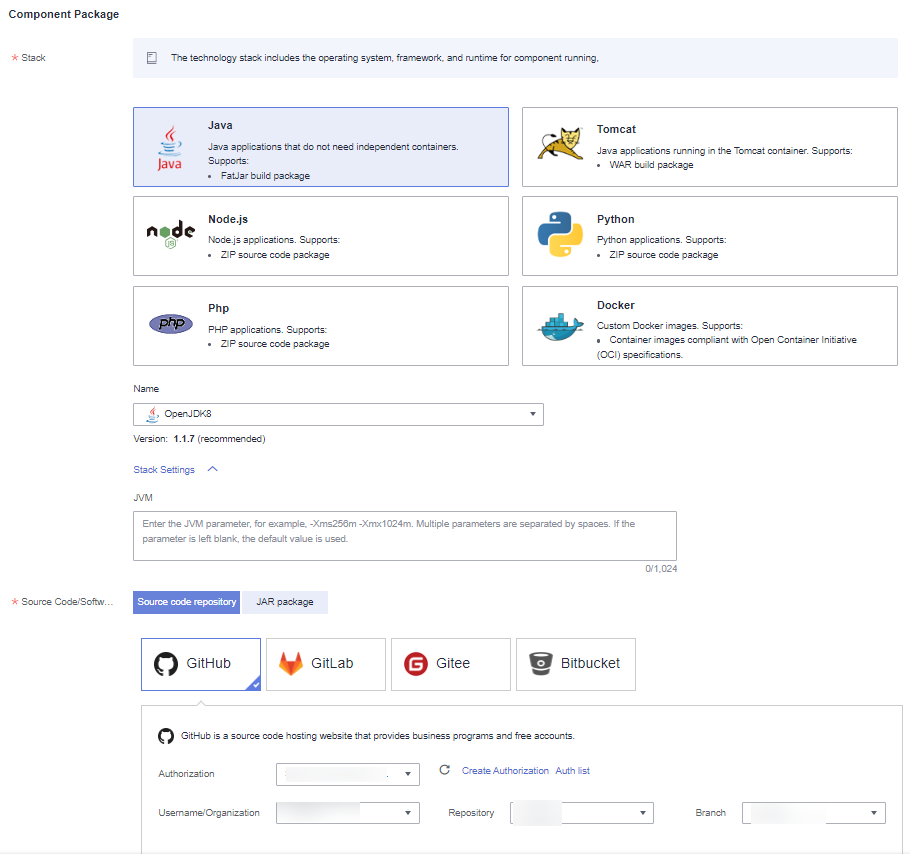Click the GitHub icon beside the description text
The image size is (910, 855).
pos(166,737)
